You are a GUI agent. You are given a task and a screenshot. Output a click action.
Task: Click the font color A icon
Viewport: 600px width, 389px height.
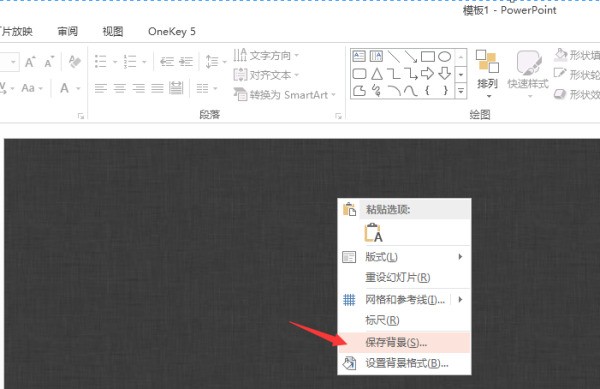65,88
